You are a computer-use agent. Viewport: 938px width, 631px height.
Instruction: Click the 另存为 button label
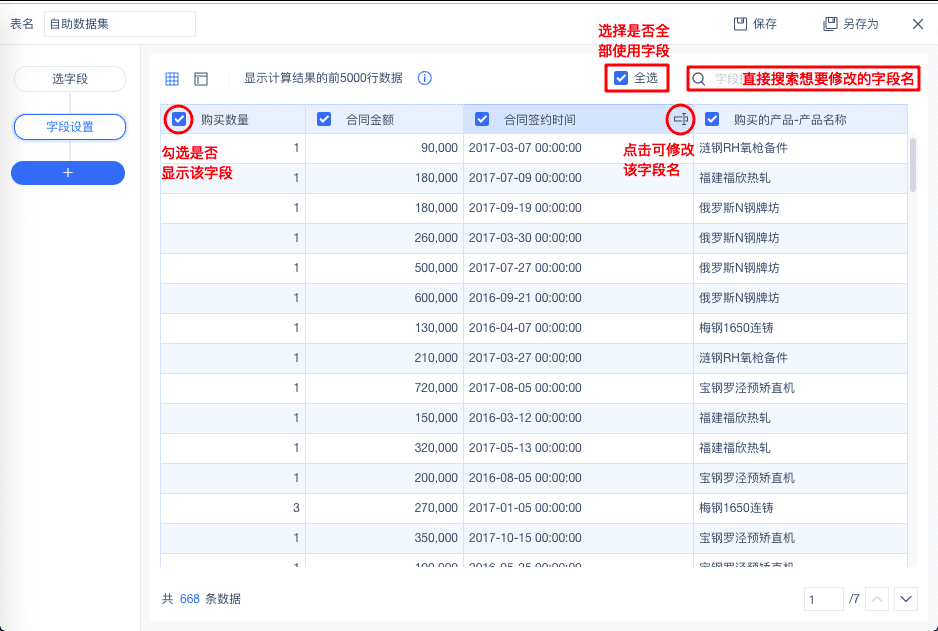click(861, 24)
